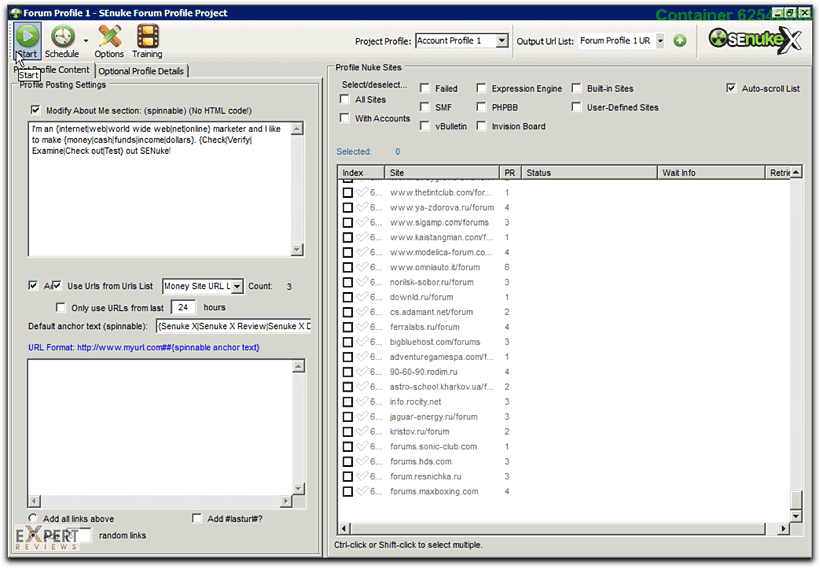The width and height of the screenshot is (820, 568).
Task: Click heart icon for www.sigamp.com/forums row
Action: (362, 222)
